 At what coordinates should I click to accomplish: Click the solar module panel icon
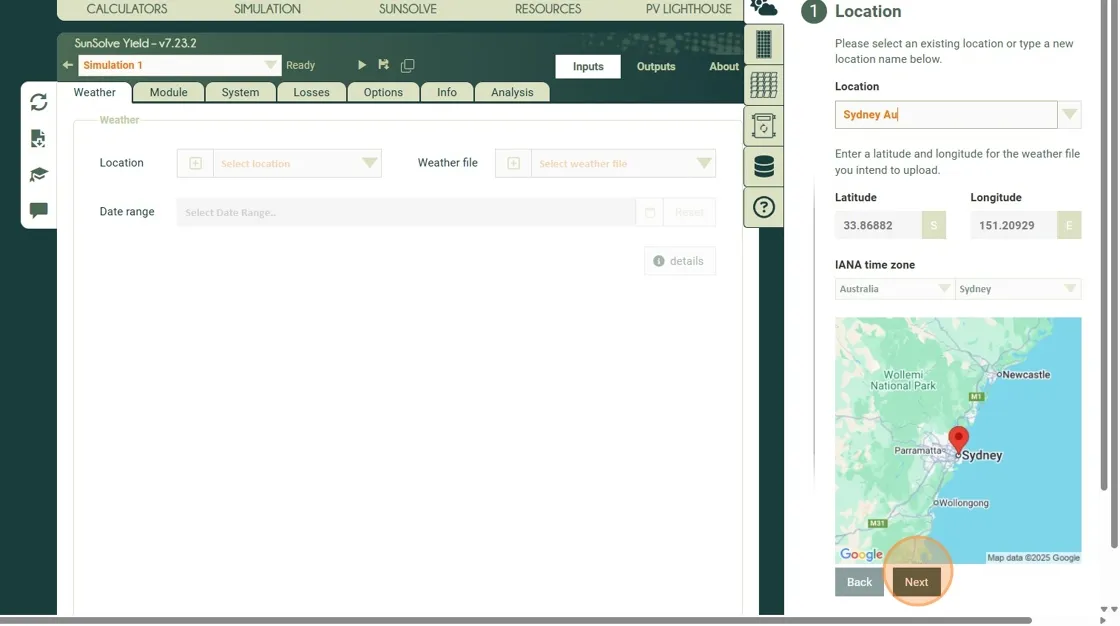click(764, 45)
